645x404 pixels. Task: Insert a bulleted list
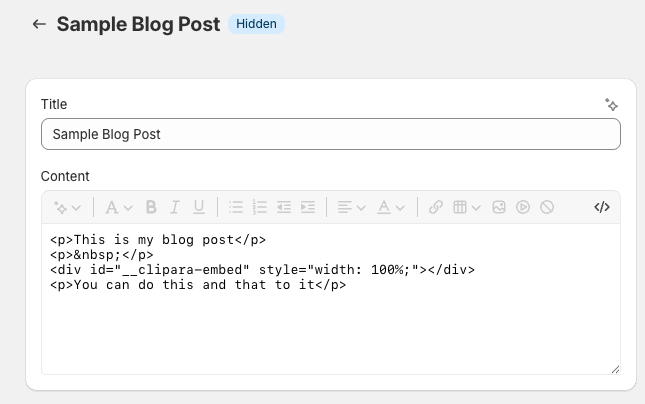click(236, 207)
